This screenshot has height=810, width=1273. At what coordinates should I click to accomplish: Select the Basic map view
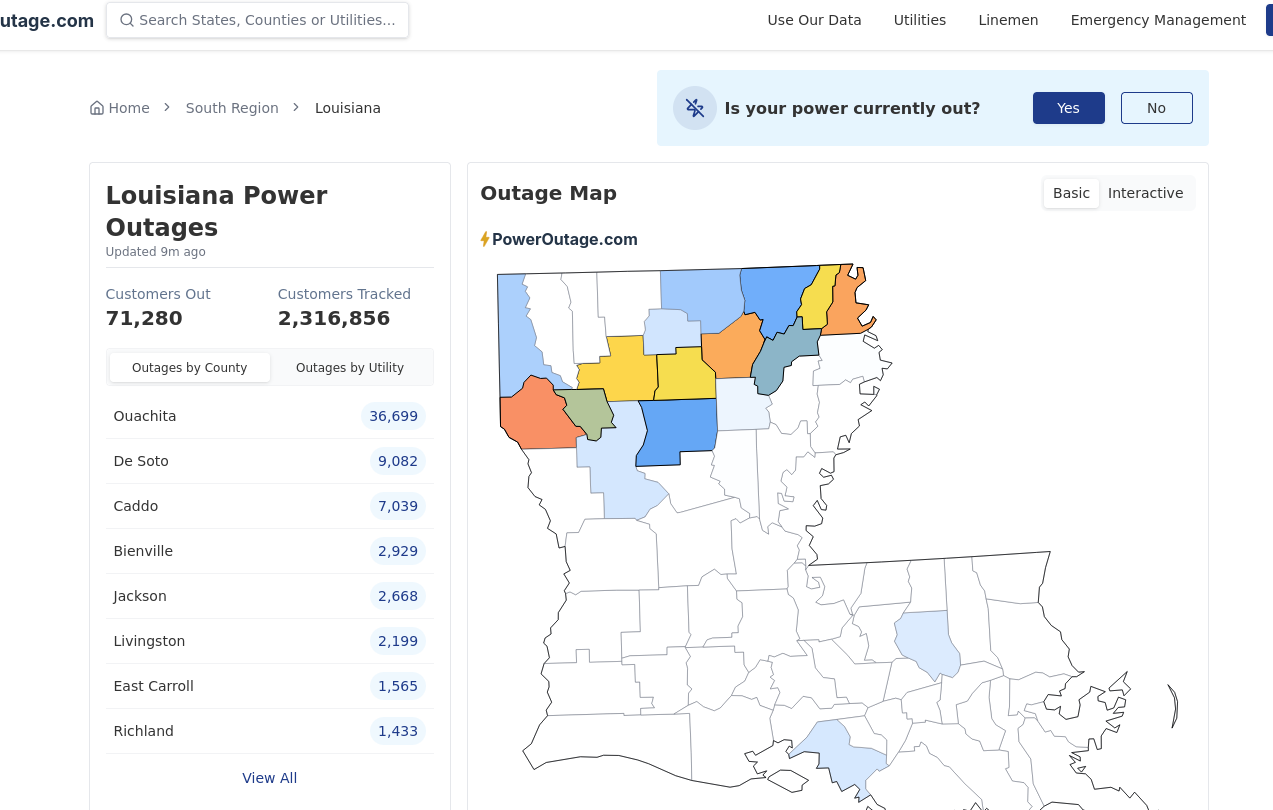tap(1071, 193)
